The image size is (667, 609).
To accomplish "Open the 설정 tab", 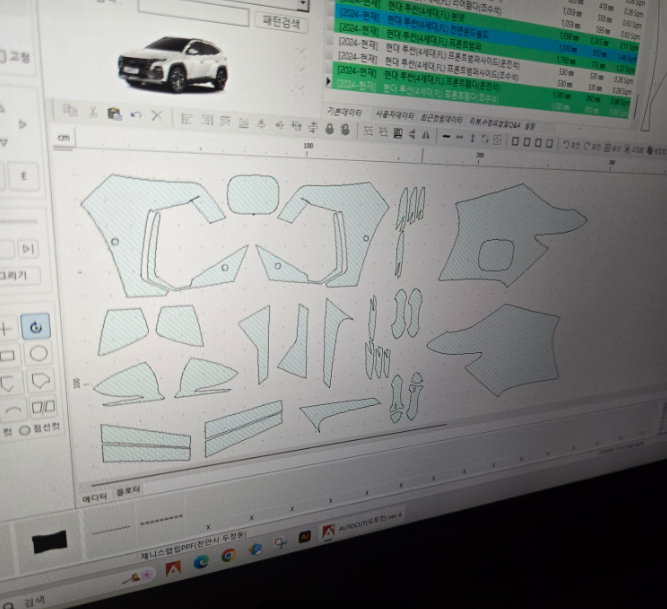I will pyautogui.click(x=530, y=126).
